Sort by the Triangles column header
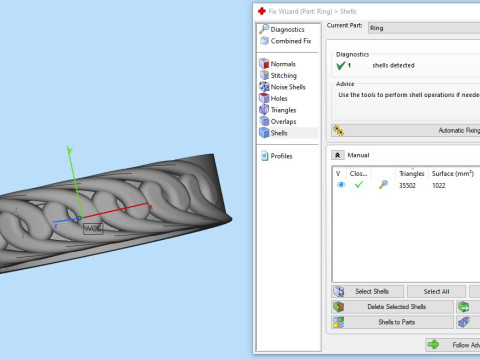The image size is (480, 360). [412, 173]
